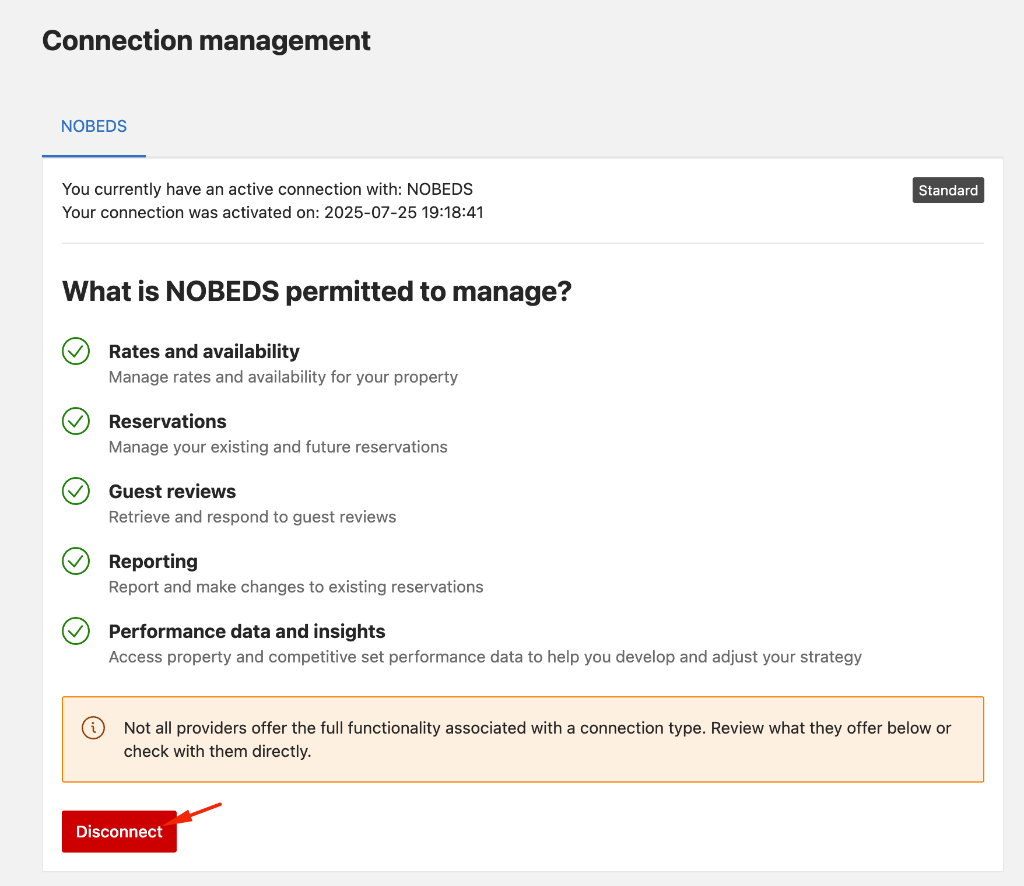Select the Reservations permission title
The height and width of the screenshot is (886, 1024).
(x=167, y=422)
